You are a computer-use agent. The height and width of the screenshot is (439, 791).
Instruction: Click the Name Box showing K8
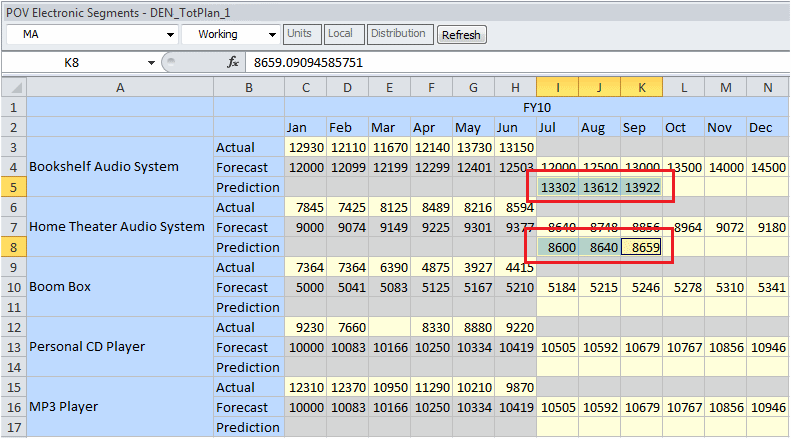[72, 63]
